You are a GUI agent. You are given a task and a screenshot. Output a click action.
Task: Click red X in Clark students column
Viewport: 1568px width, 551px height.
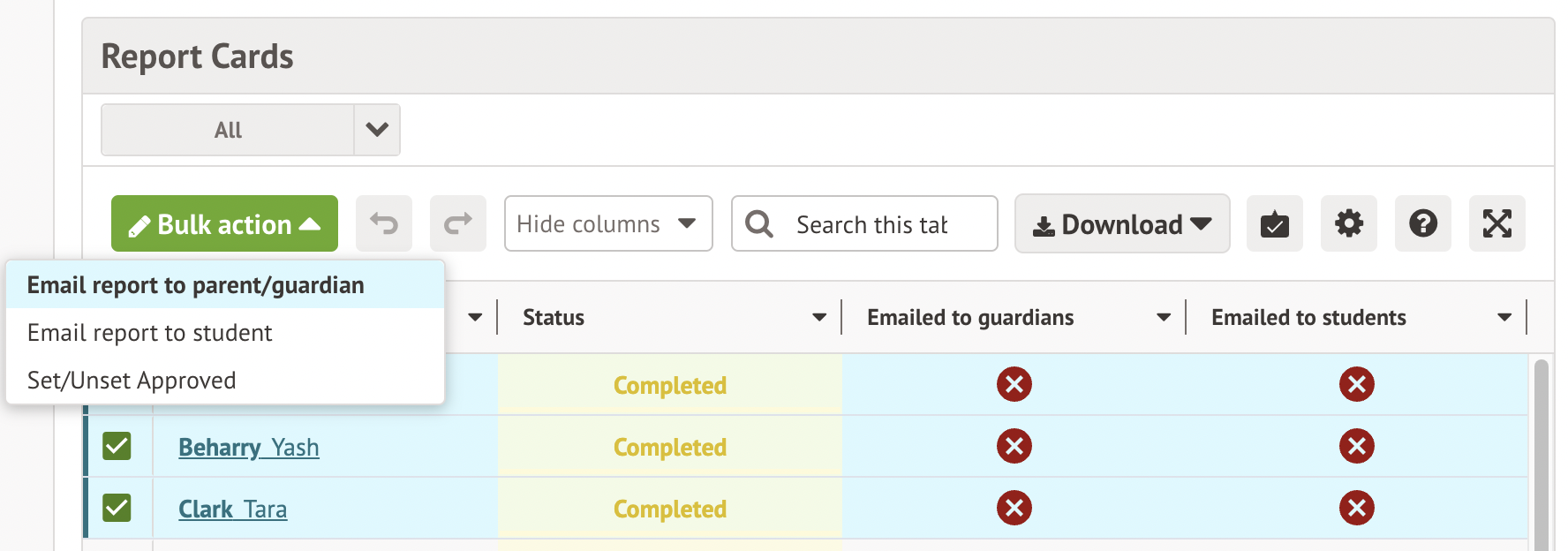(1356, 508)
